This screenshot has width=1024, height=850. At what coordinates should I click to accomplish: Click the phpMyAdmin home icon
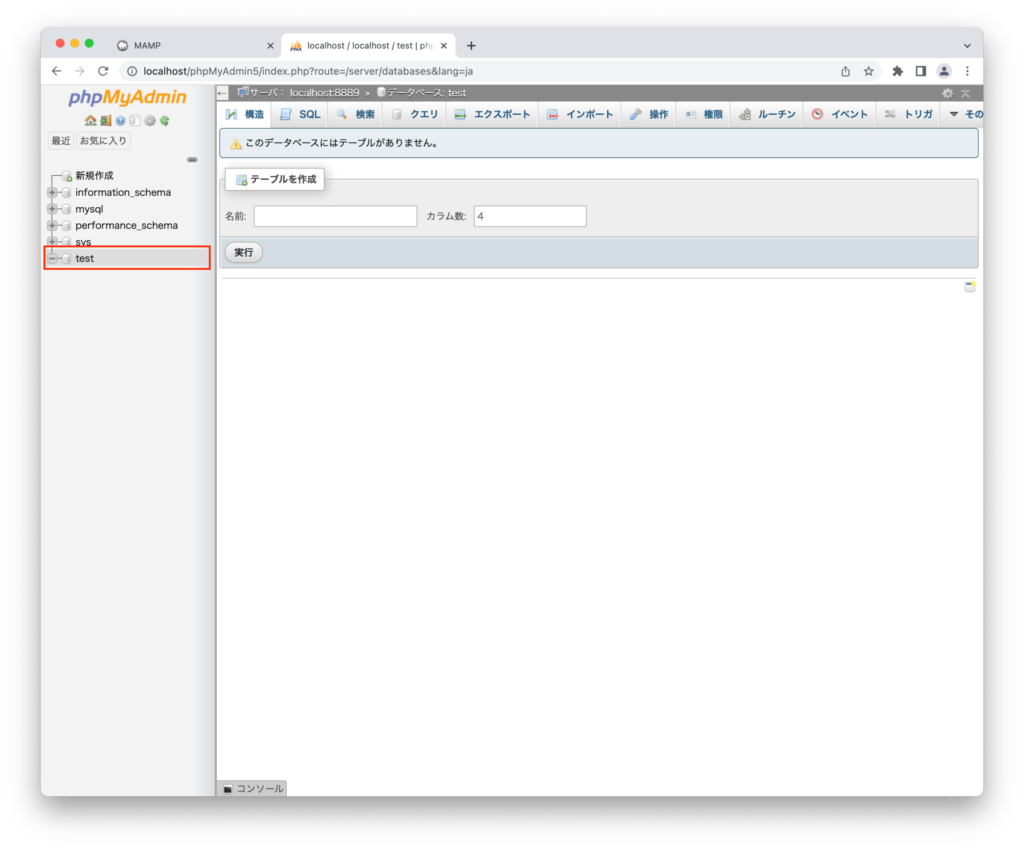90,121
